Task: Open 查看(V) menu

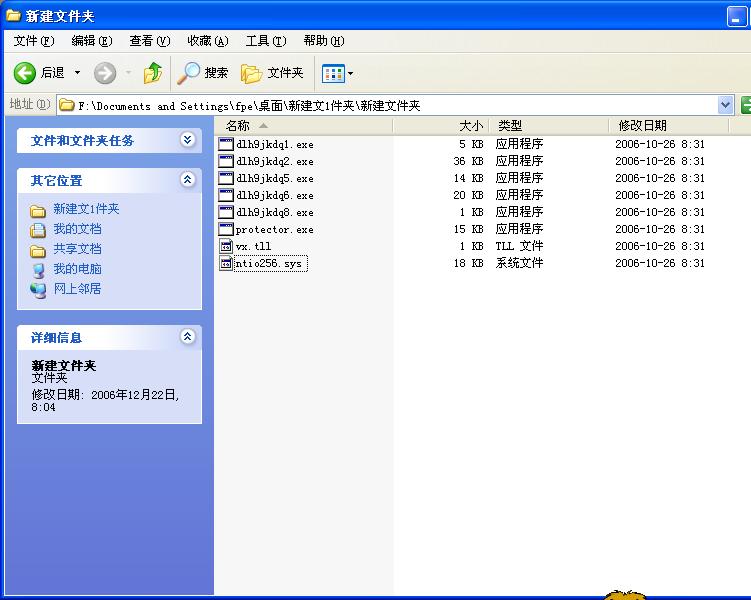Action: (x=149, y=41)
